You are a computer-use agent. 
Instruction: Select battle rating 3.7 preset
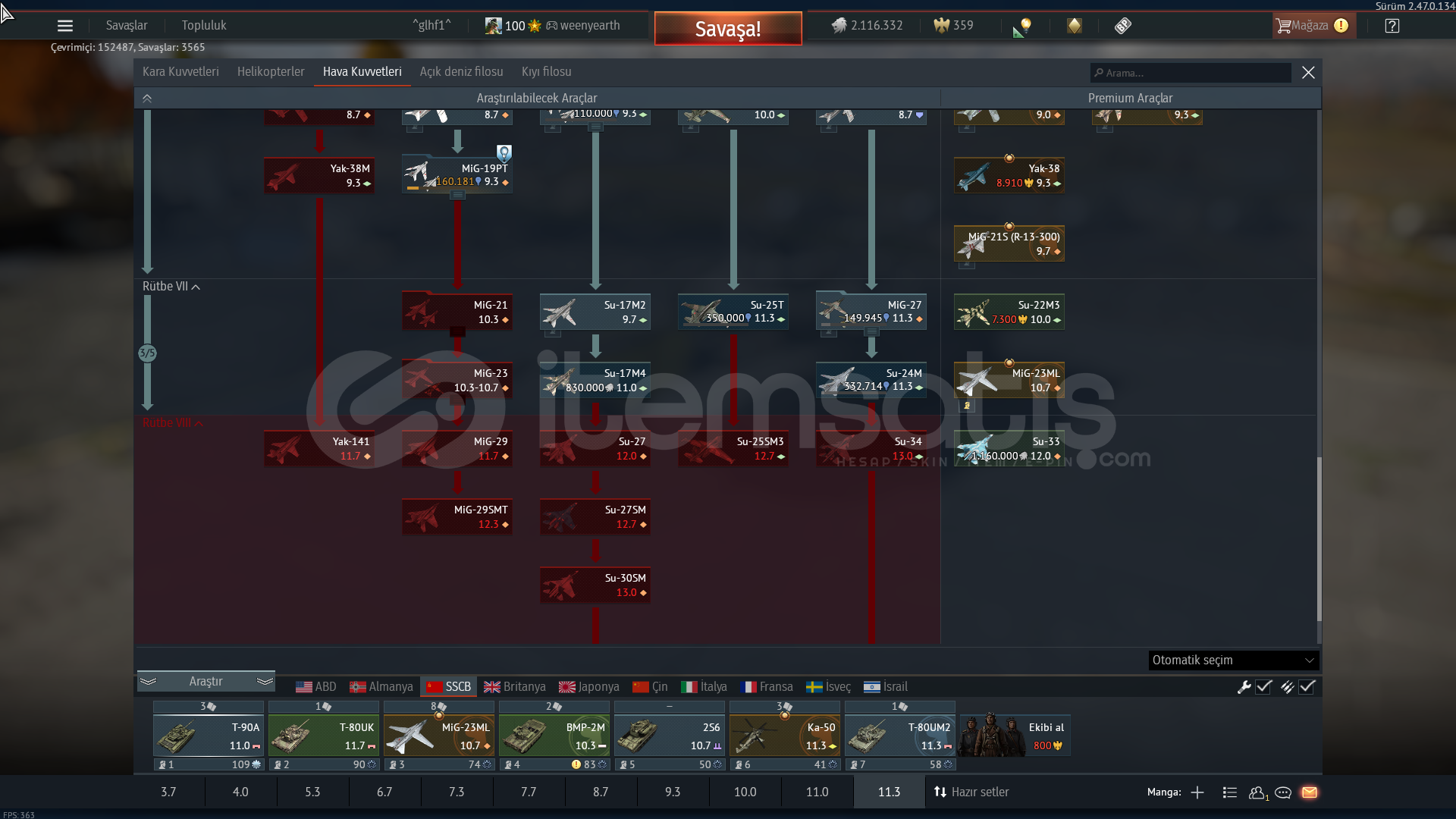coord(168,792)
